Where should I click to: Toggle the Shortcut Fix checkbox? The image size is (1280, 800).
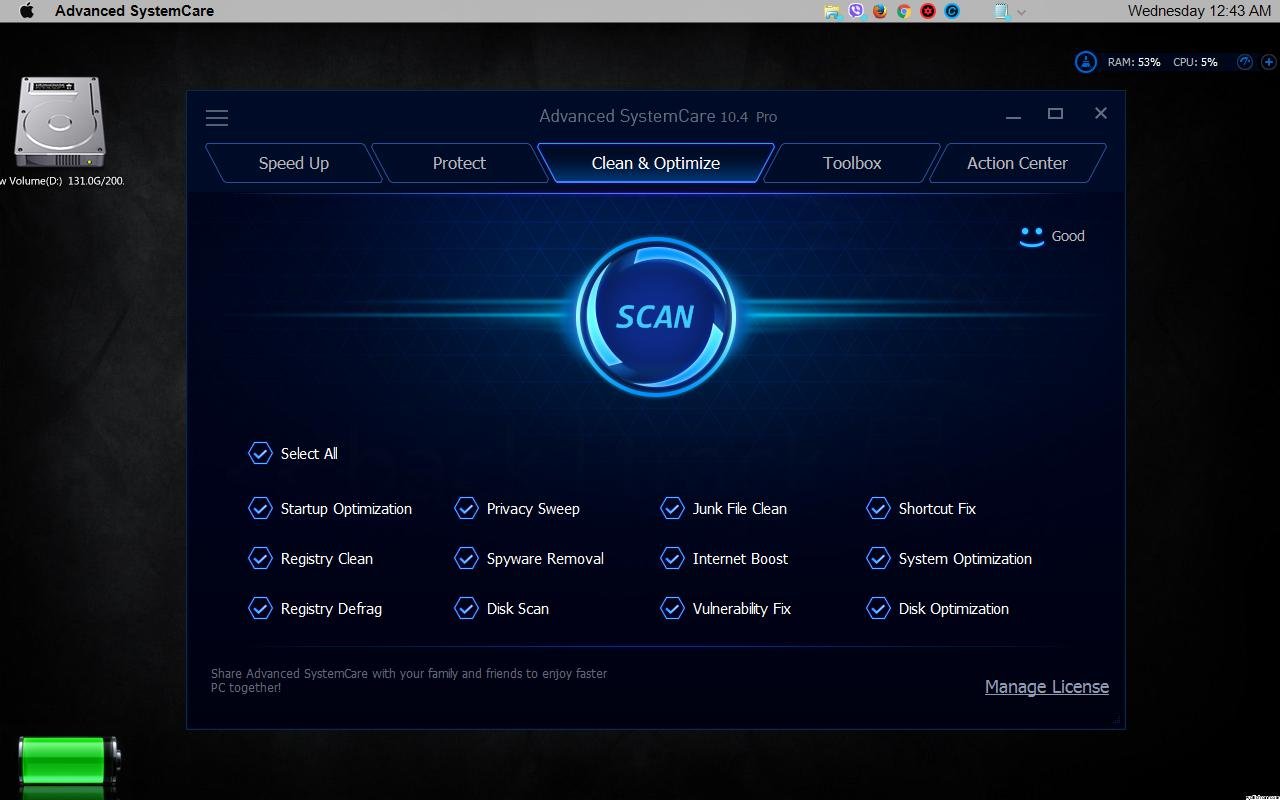tap(878, 509)
